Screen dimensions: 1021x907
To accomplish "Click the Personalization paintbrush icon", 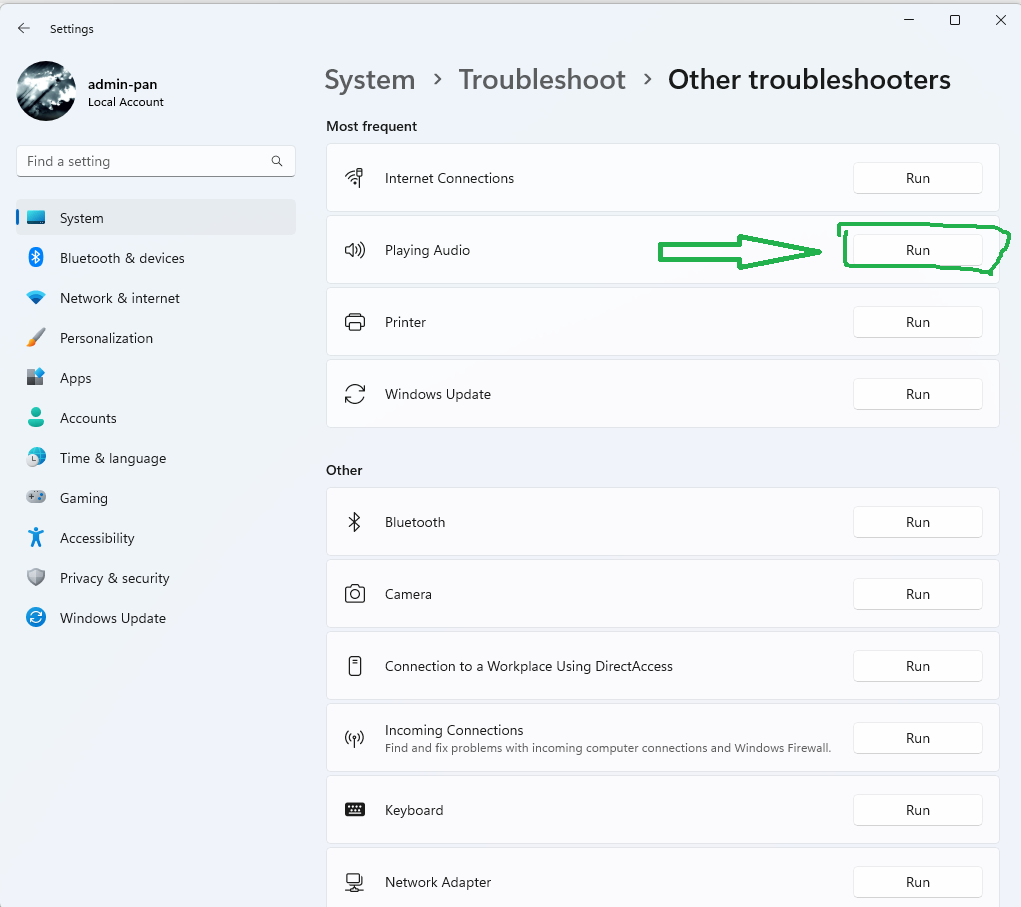I will [36, 337].
